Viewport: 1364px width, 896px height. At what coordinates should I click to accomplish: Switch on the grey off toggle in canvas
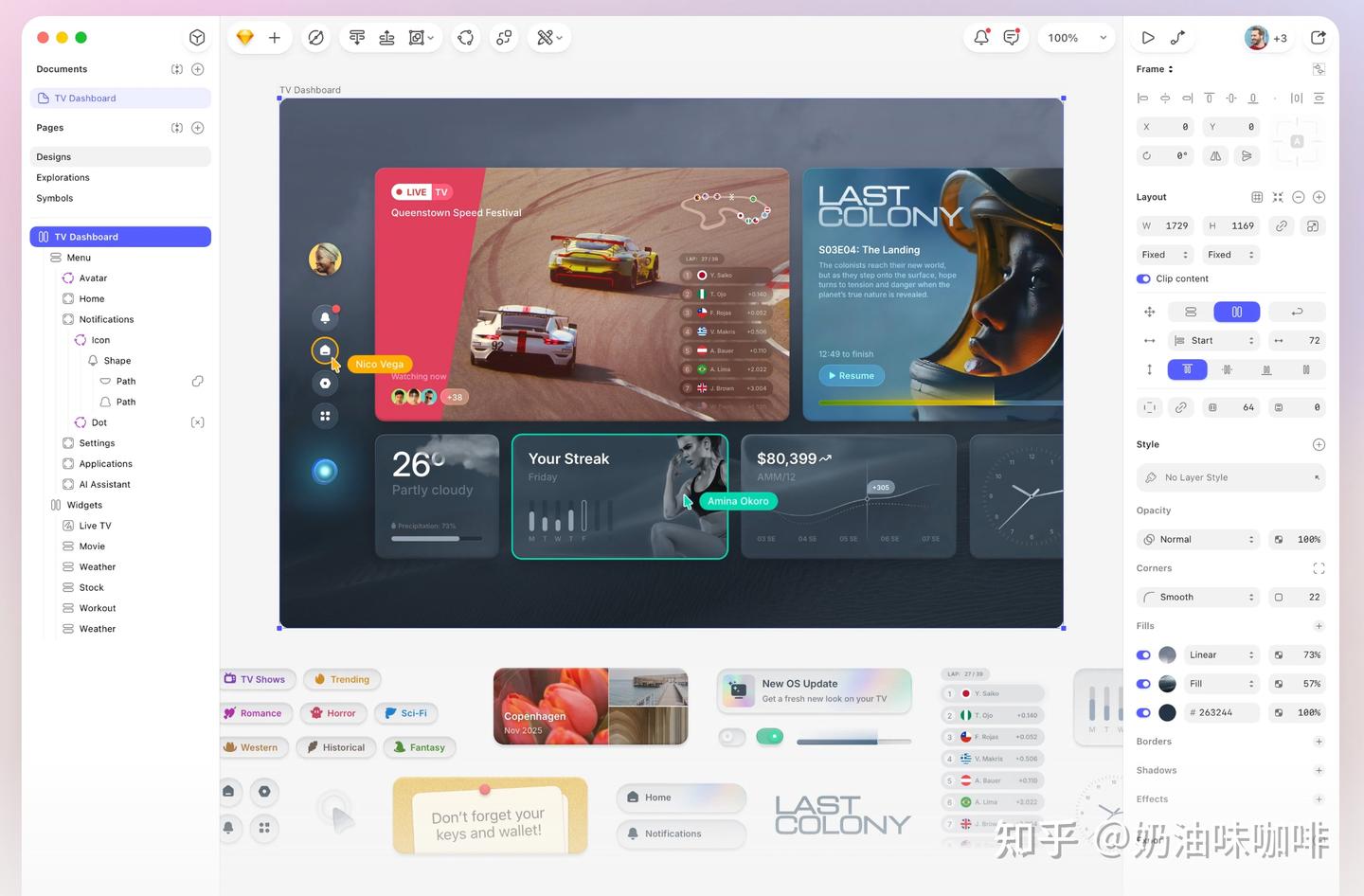[732, 737]
